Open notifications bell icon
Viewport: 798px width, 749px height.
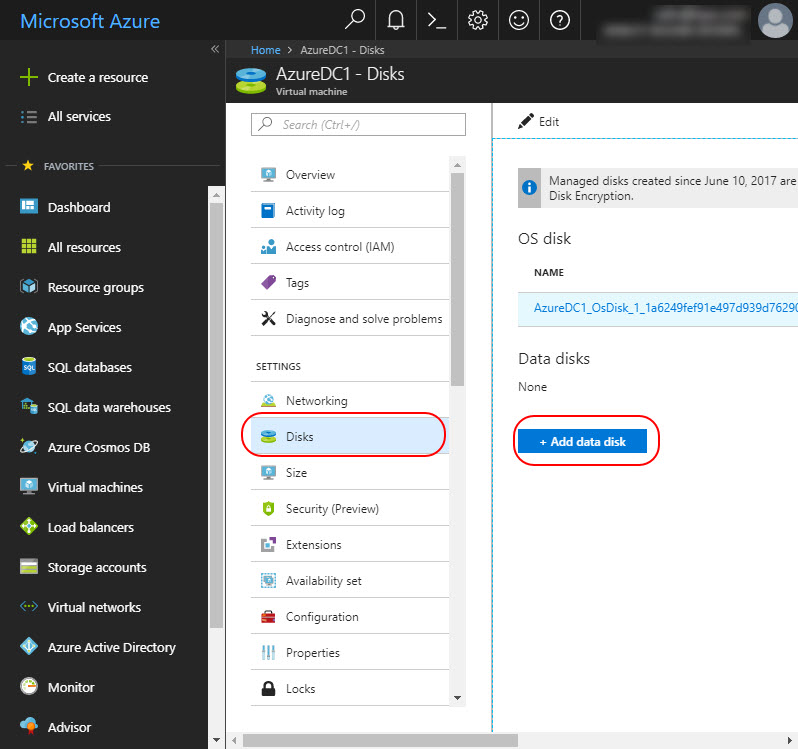[x=396, y=20]
